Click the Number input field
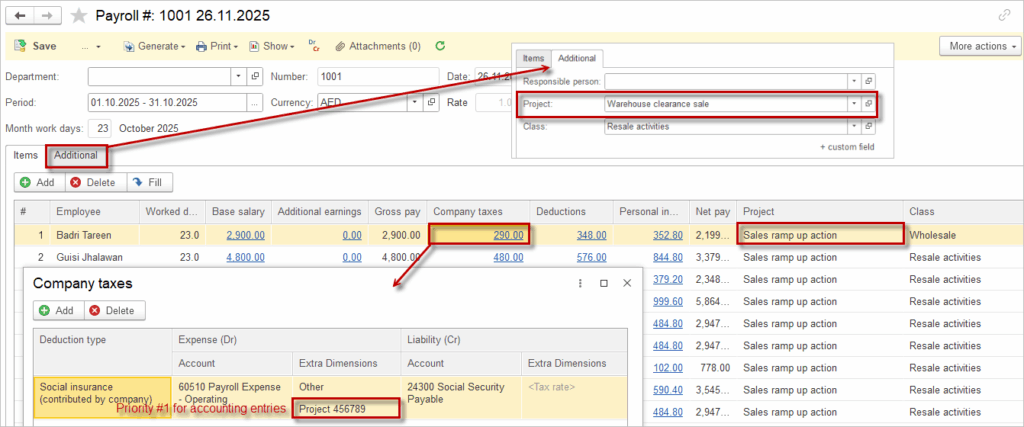Viewport: 1024px width, 427px height. [x=378, y=76]
